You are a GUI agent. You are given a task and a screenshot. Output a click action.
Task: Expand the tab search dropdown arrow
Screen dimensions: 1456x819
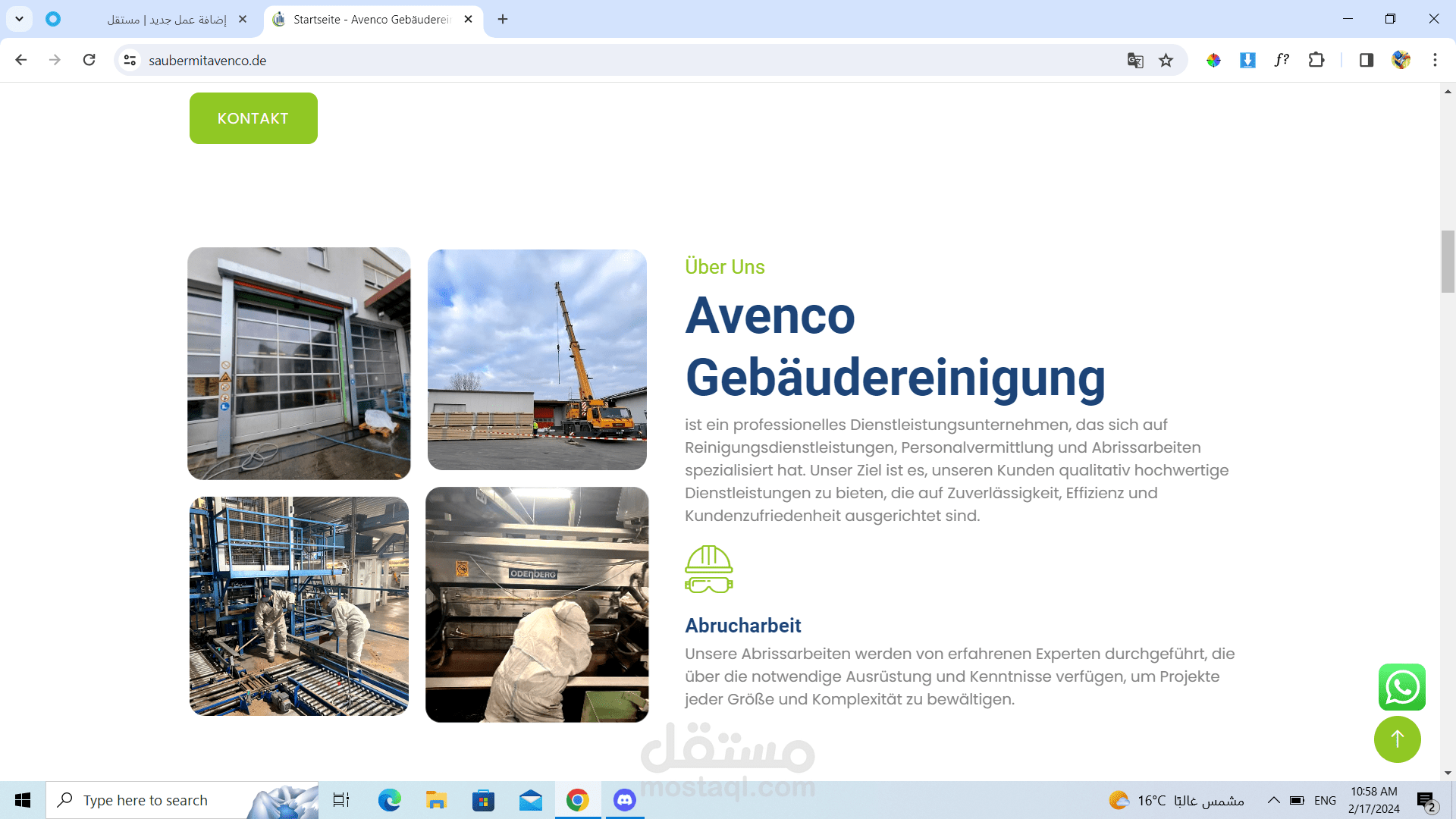(19, 19)
